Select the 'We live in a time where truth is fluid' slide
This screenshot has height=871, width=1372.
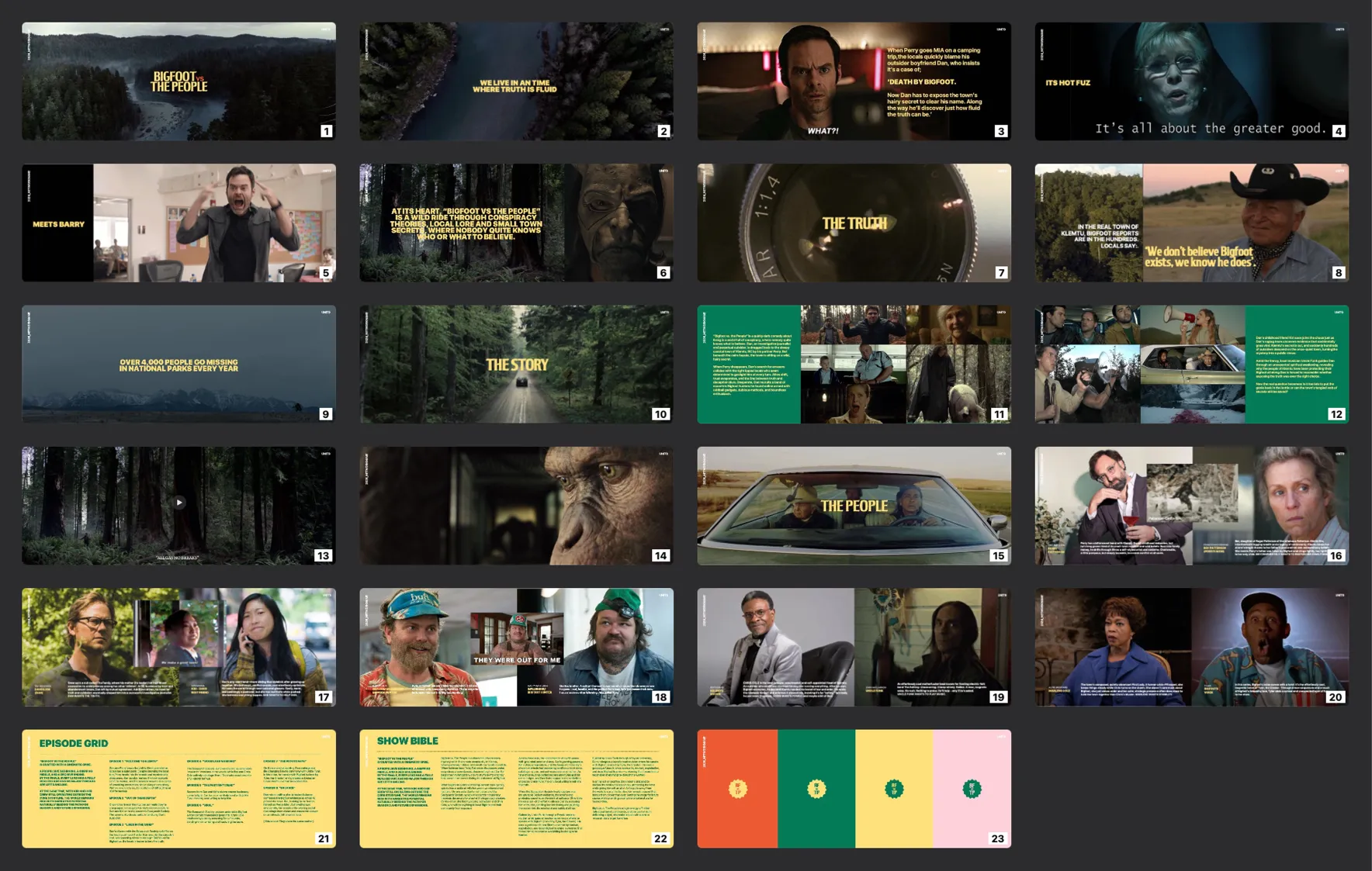516,81
